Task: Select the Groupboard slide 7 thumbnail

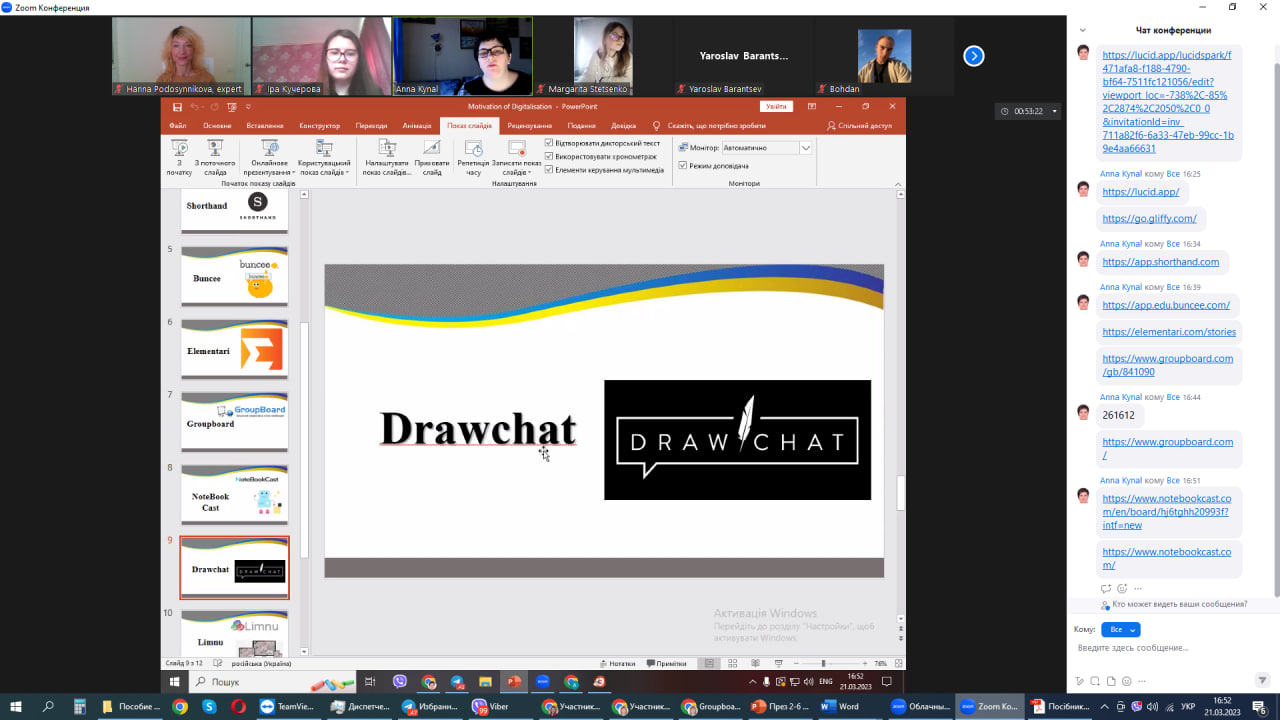Action: point(234,423)
